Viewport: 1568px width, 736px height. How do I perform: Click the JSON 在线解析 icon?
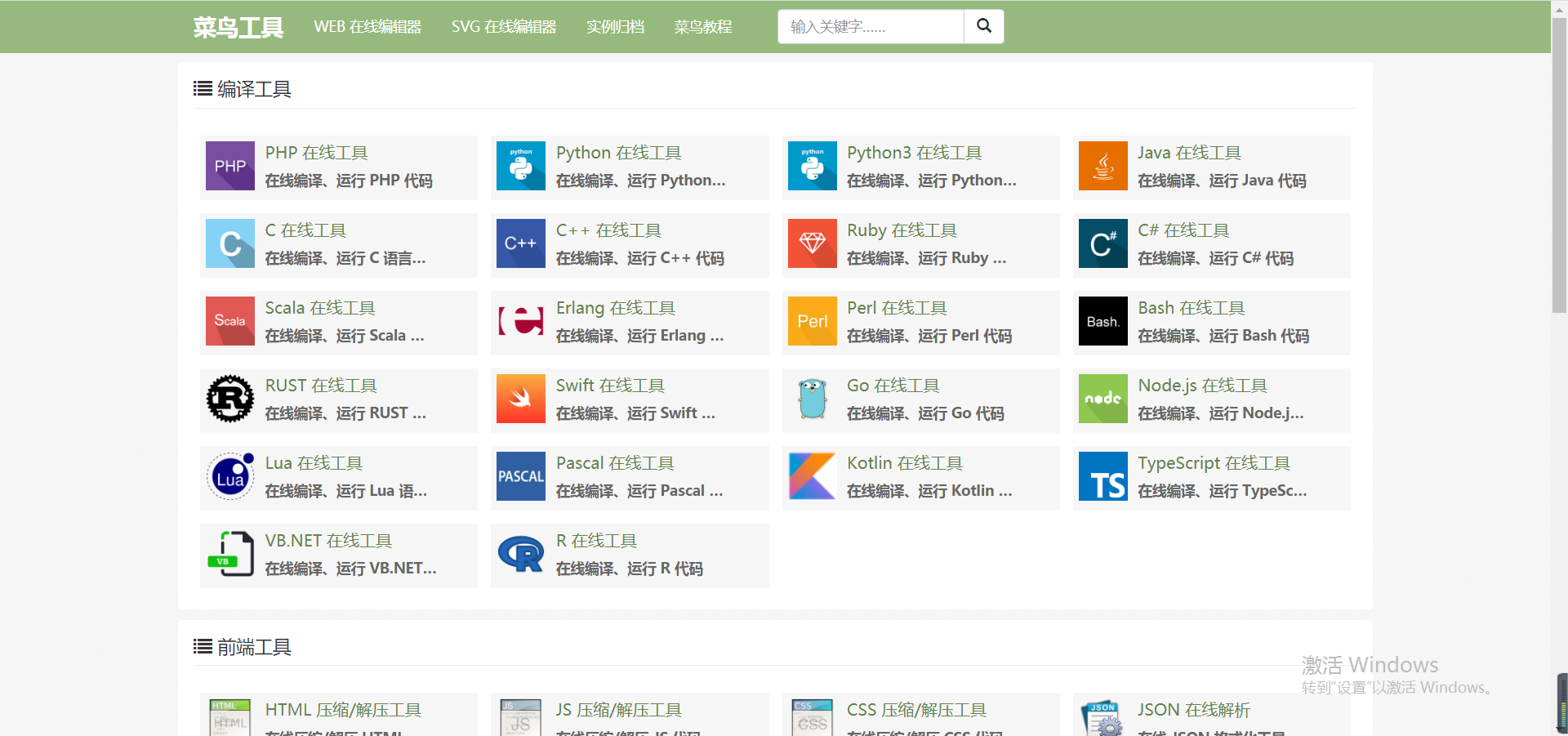point(1103,717)
